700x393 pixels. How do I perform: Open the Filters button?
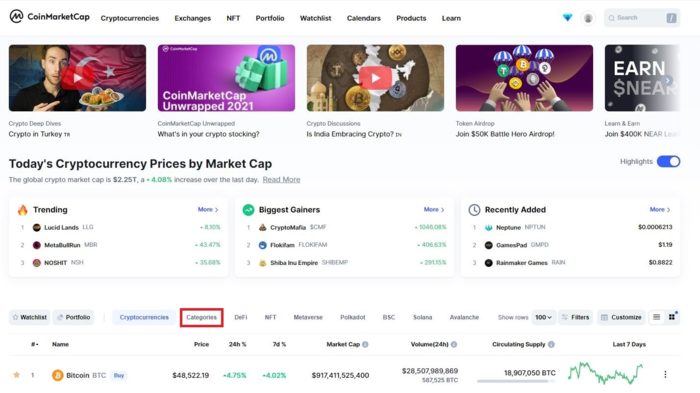(x=575, y=317)
